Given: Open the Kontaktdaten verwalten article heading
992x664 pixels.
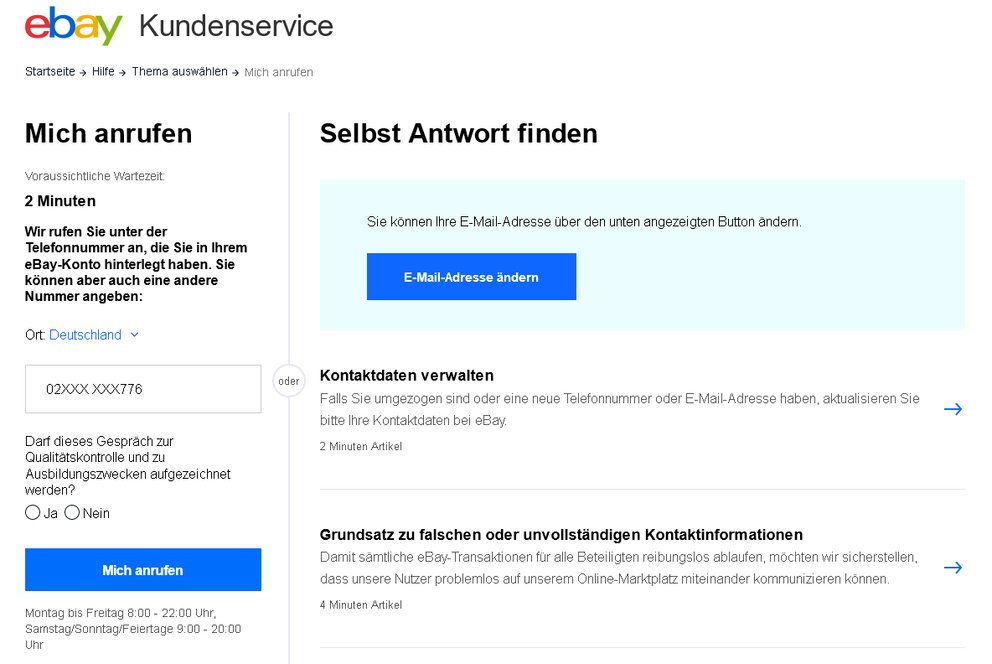Looking at the screenshot, I should tap(405, 375).
